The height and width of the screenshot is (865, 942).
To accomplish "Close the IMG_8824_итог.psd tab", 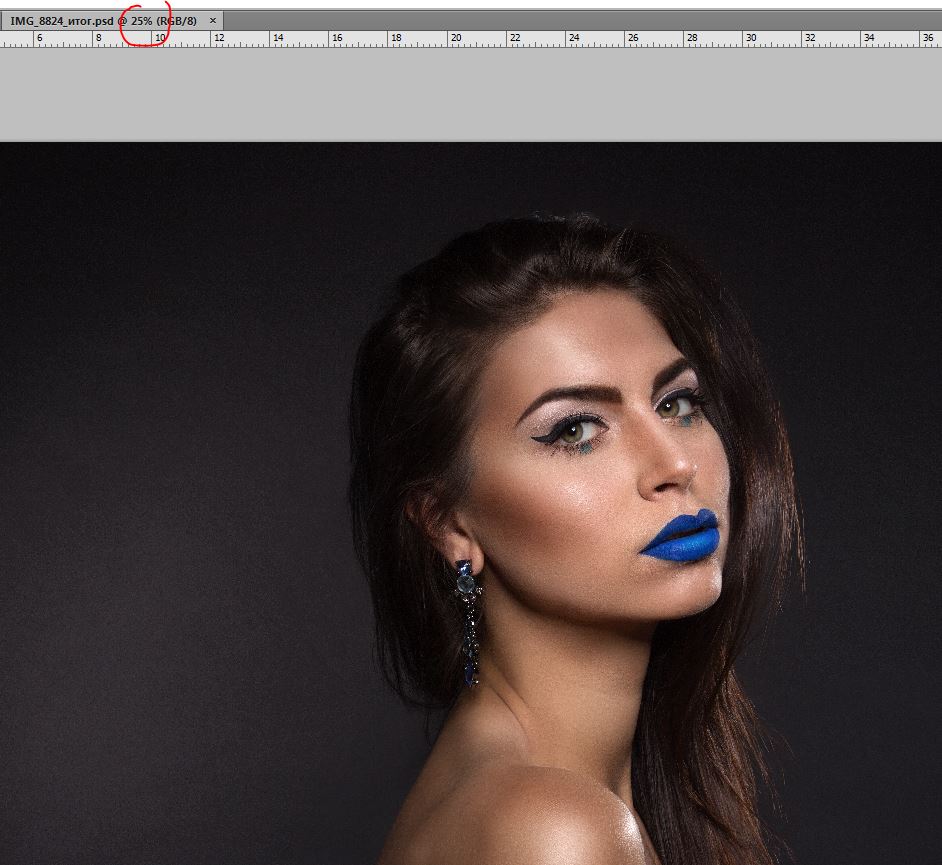I will coord(213,20).
